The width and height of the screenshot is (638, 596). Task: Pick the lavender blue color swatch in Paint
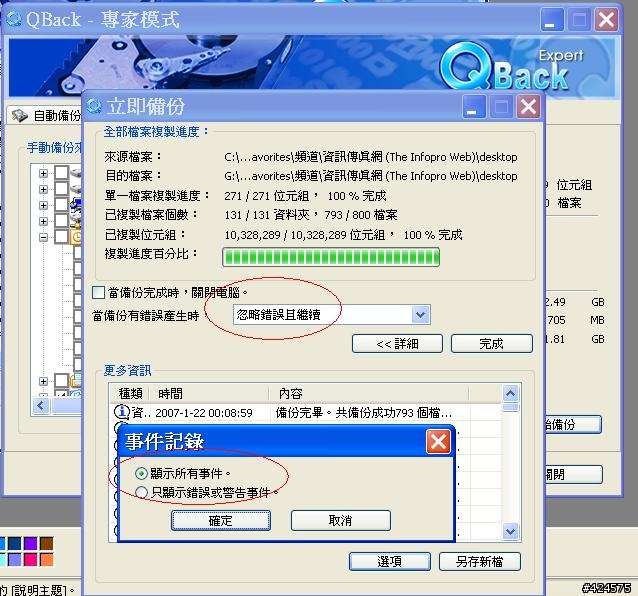(x=14, y=559)
